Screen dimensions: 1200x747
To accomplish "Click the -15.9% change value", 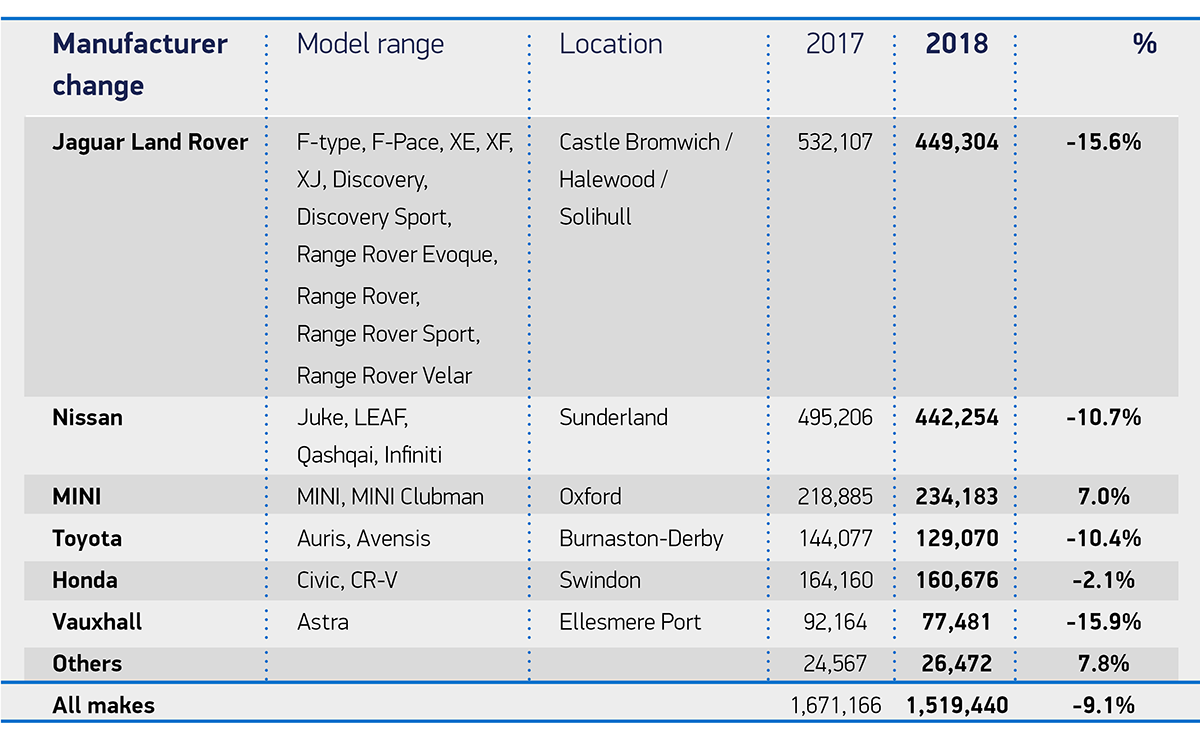I will click(x=1104, y=622).
